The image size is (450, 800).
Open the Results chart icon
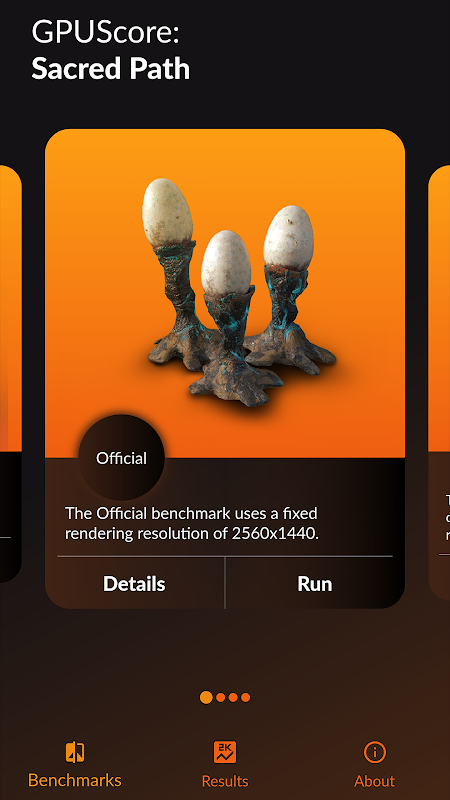coord(224,752)
